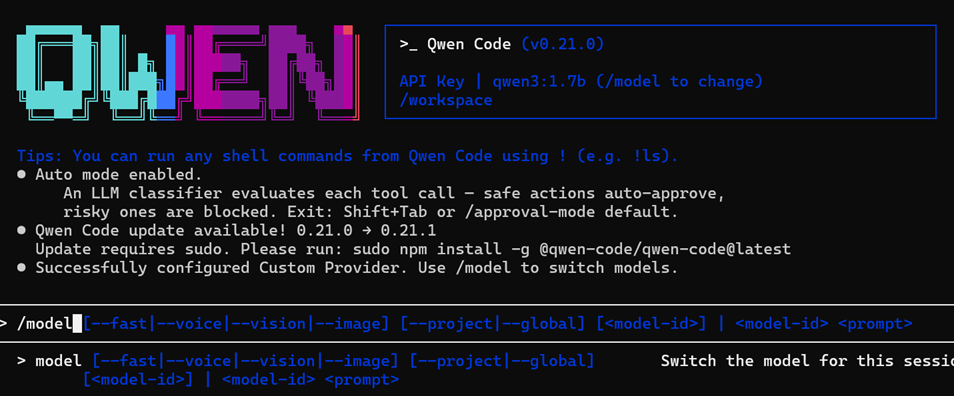This screenshot has height=396, width=954.
Task: Click the inline hint '[--fast|--voice|--vision|--image]' in input
Action: 235,324
